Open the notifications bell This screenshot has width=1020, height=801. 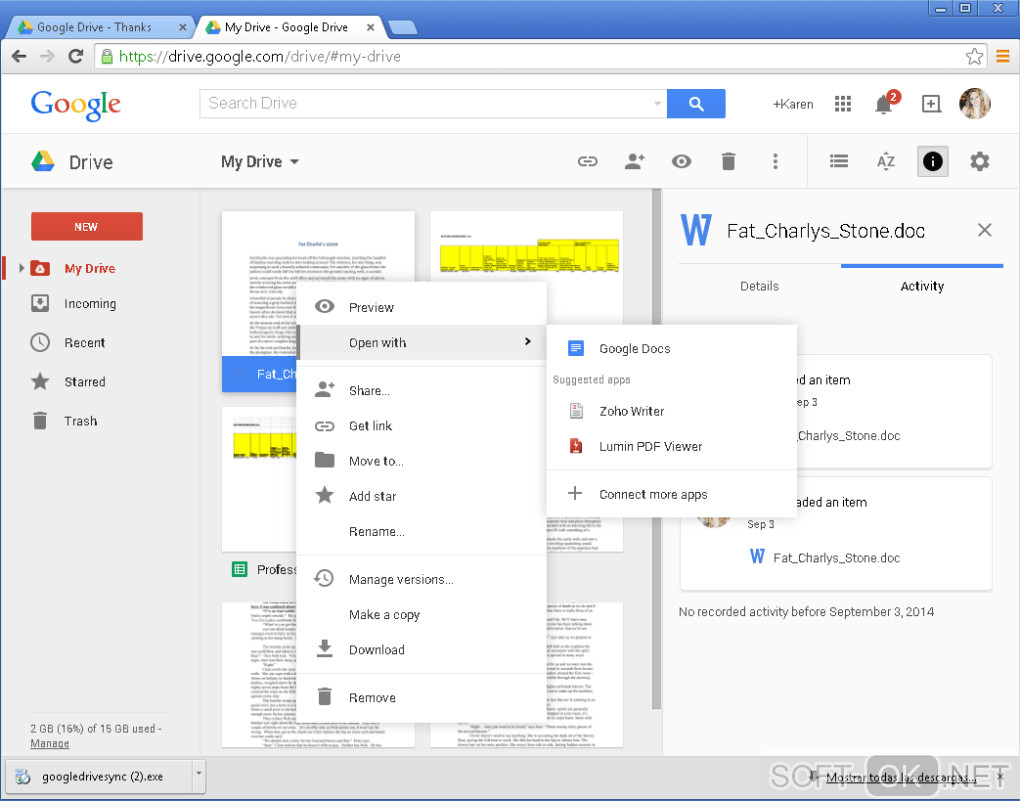884,103
